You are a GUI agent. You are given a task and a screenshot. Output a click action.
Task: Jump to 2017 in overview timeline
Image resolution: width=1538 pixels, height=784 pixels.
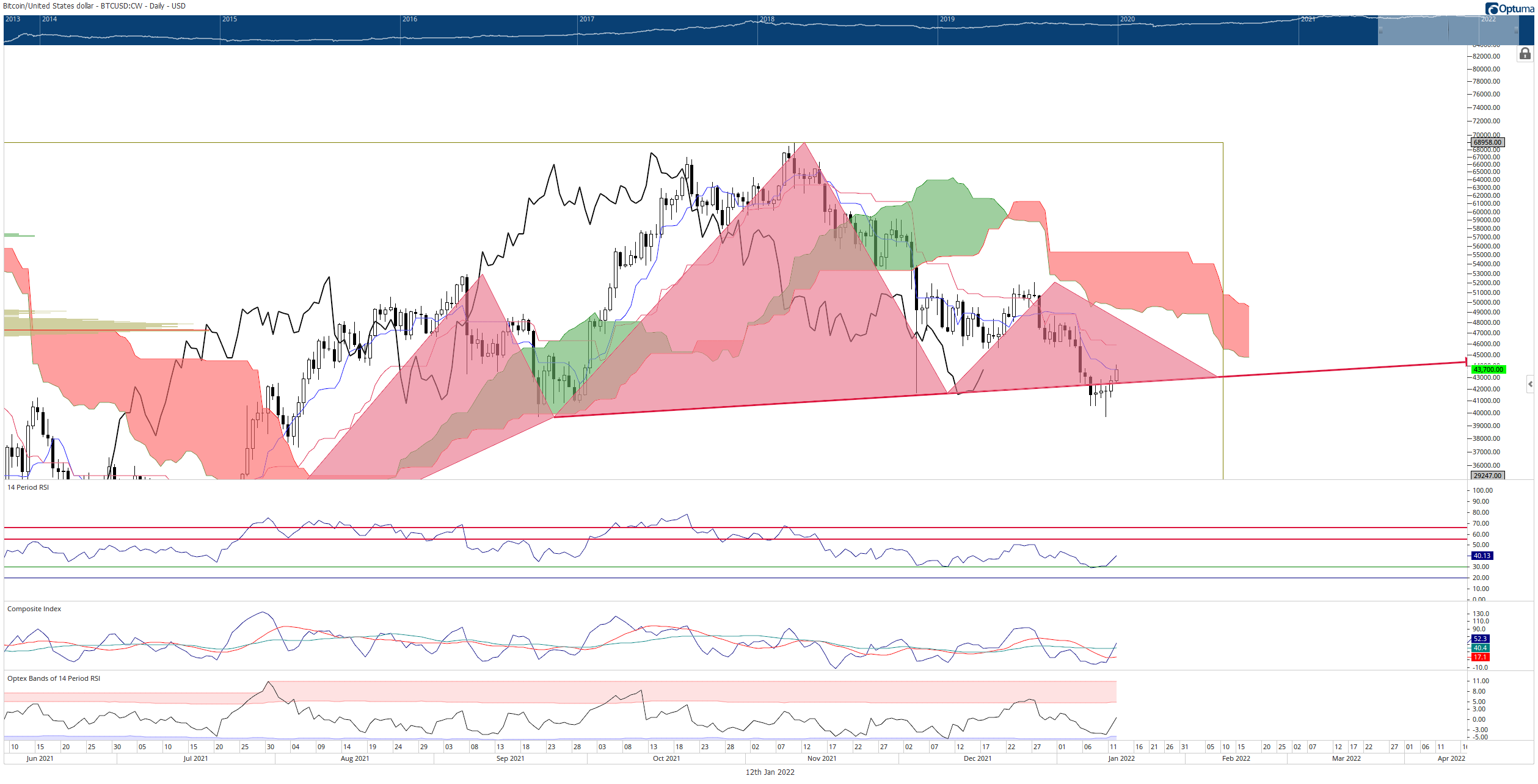click(x=587, y=19)
